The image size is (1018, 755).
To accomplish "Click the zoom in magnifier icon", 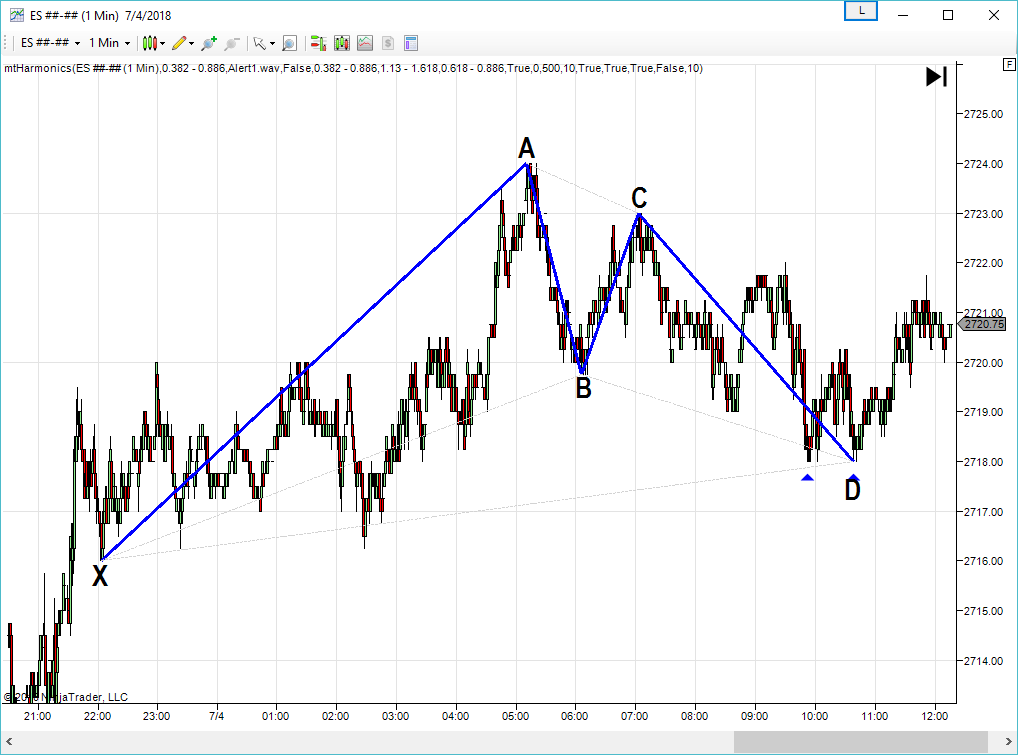I will (x=208, y=43).
